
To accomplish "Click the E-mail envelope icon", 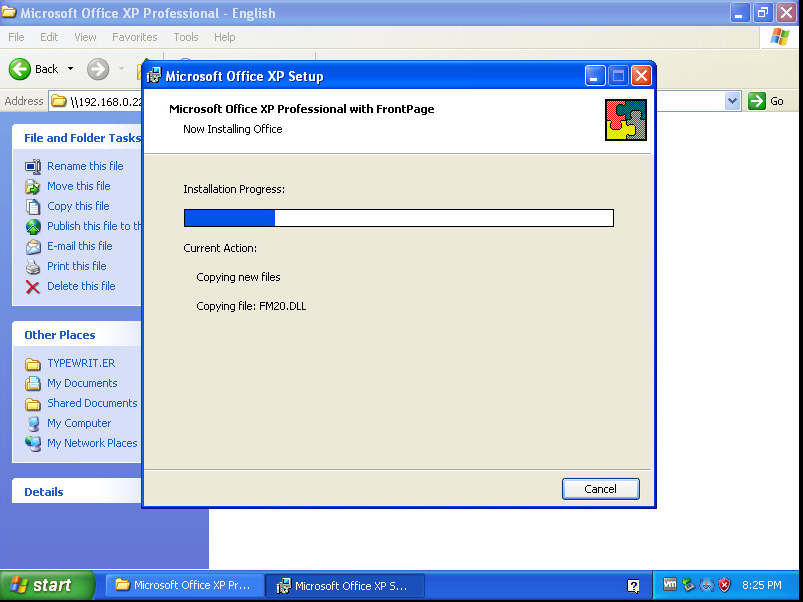I will 33,246.
